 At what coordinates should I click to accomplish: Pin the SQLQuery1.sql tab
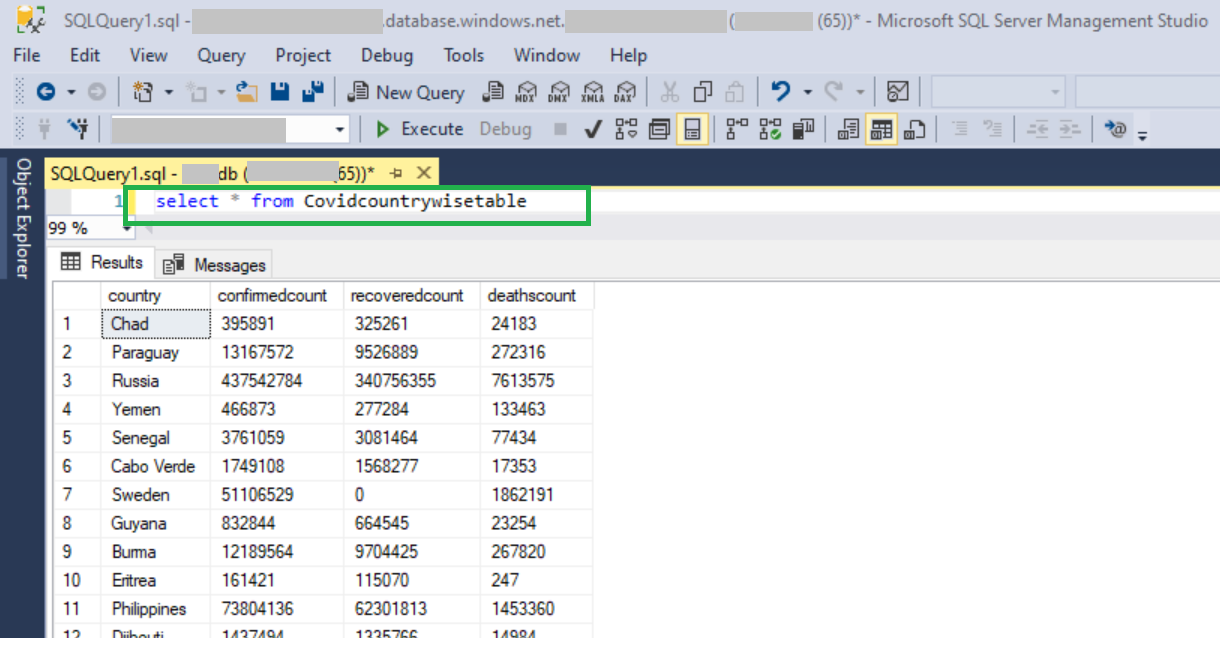tap(396, 173)
